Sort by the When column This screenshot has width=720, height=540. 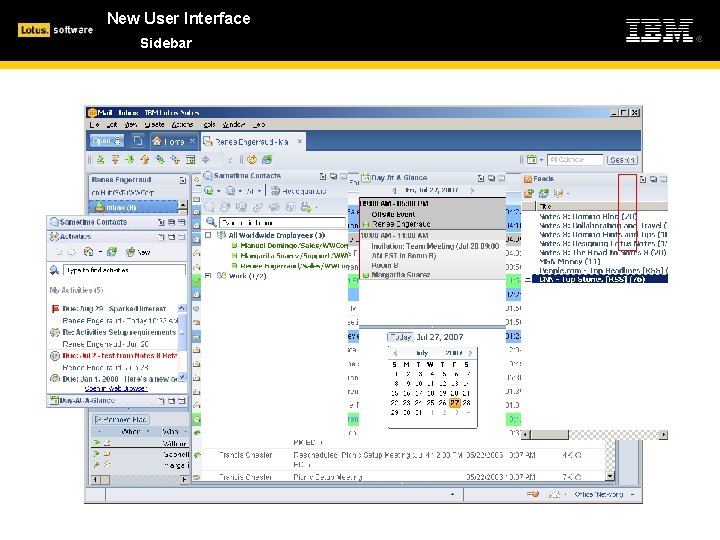tap(131, 432)
